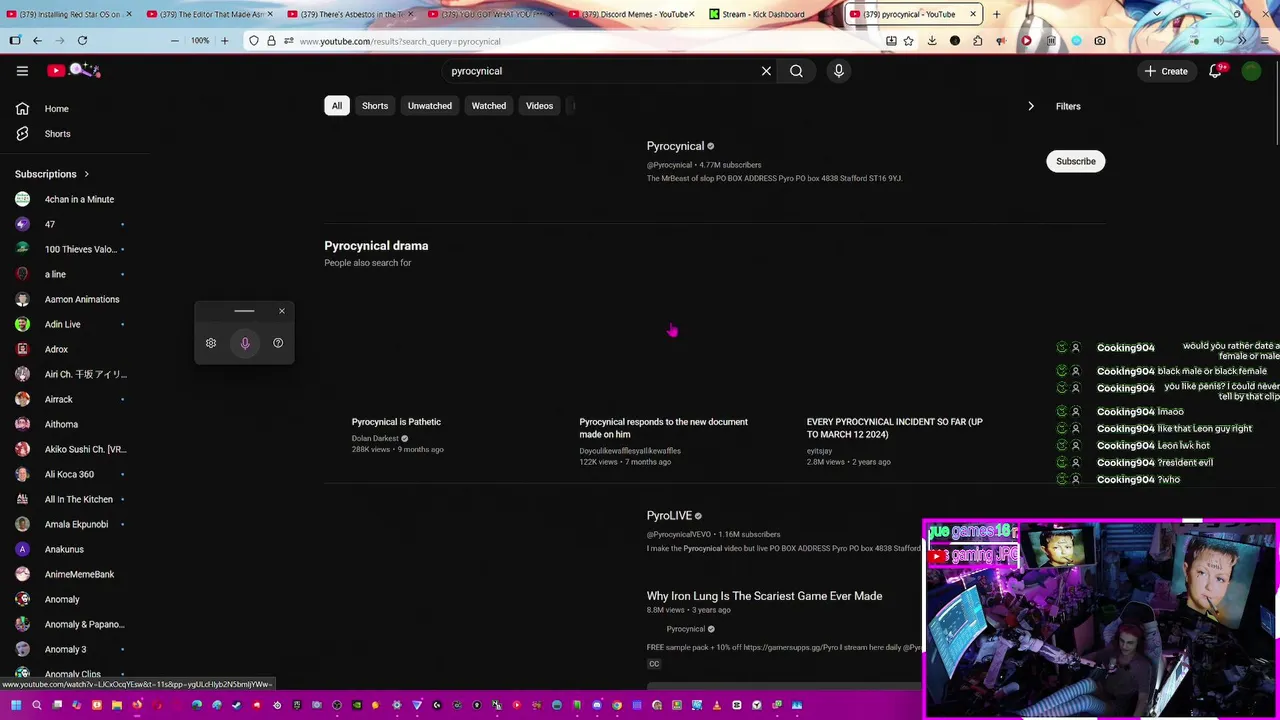Screen dimensions: 1280x720
Task: Click the Create button
Action: tap(1166, 71)
